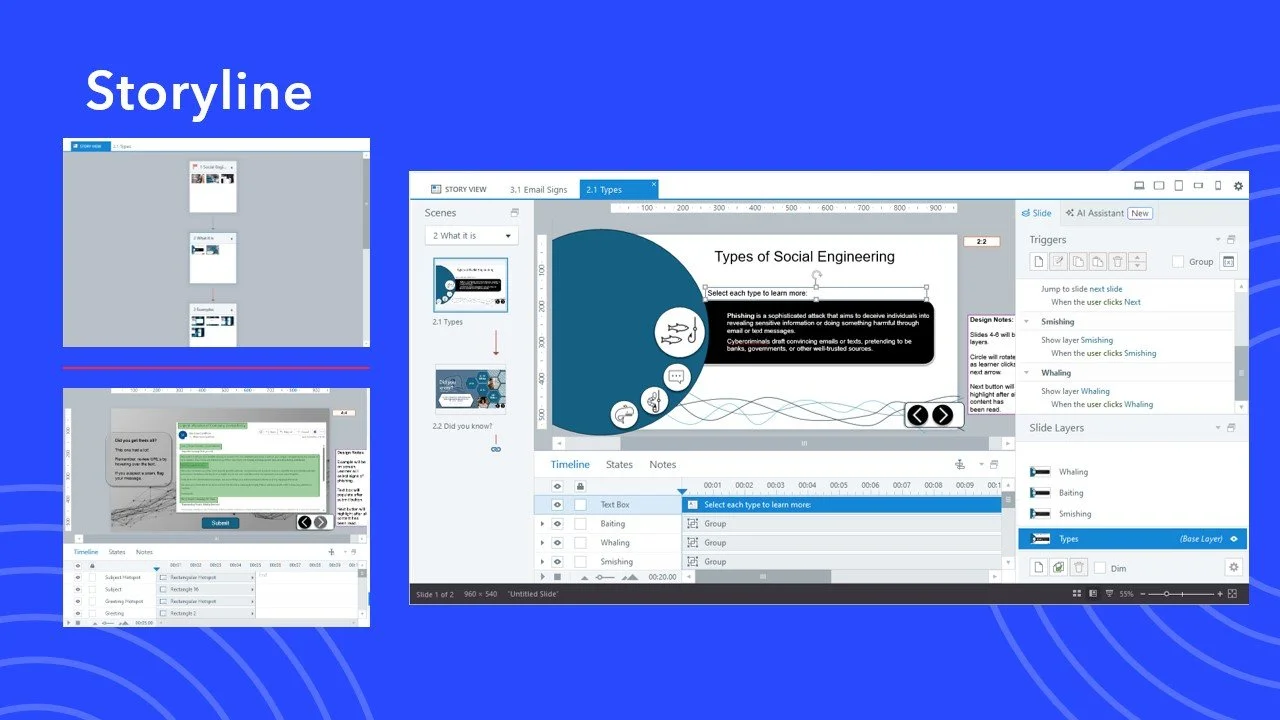The height and width of the screenshot is (720, 1280).
Task: Select phone landscape preview icon
Action: (x=1198, y=186)
